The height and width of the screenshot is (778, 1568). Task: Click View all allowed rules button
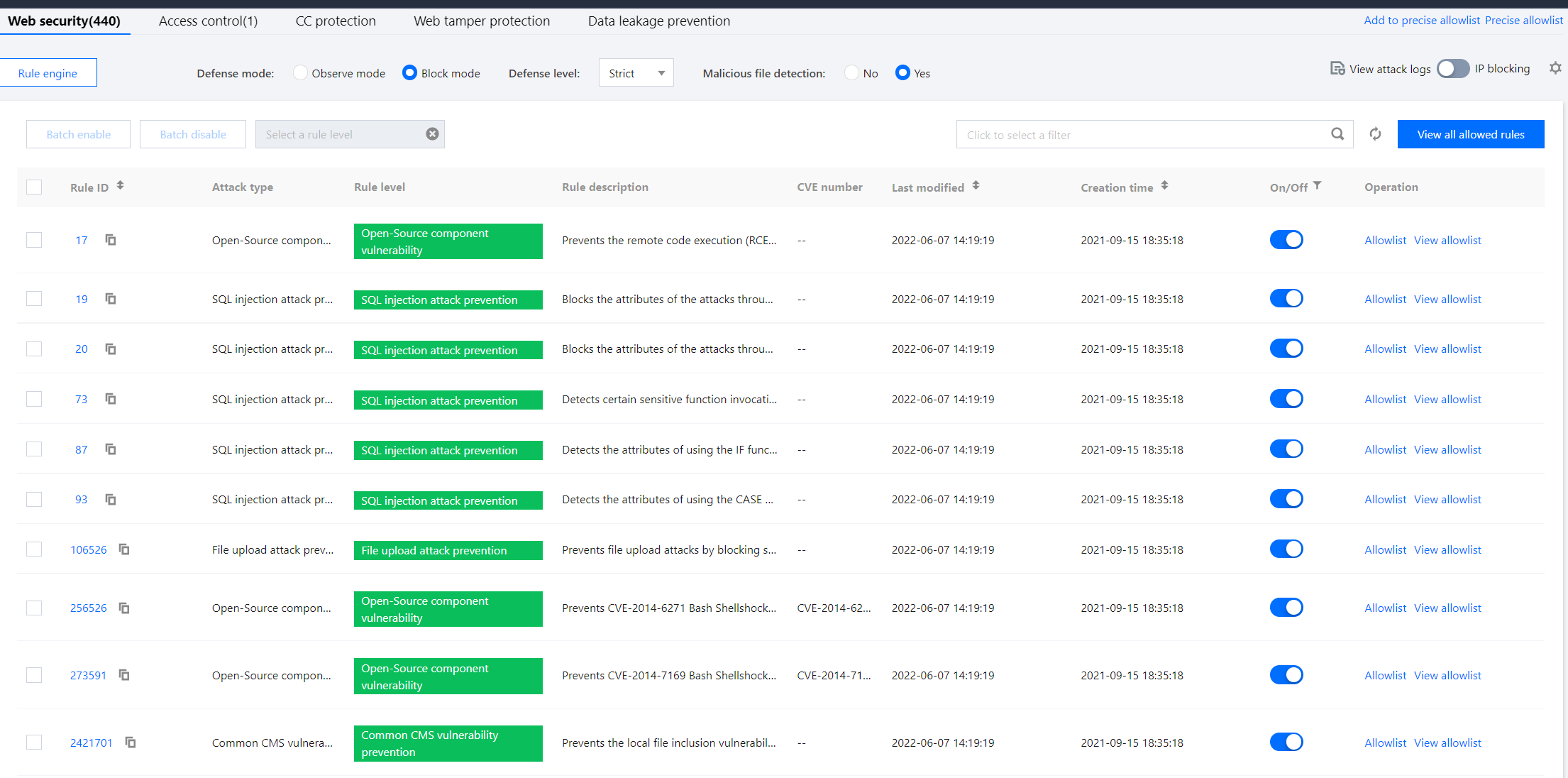click(x=1470, y=134)
